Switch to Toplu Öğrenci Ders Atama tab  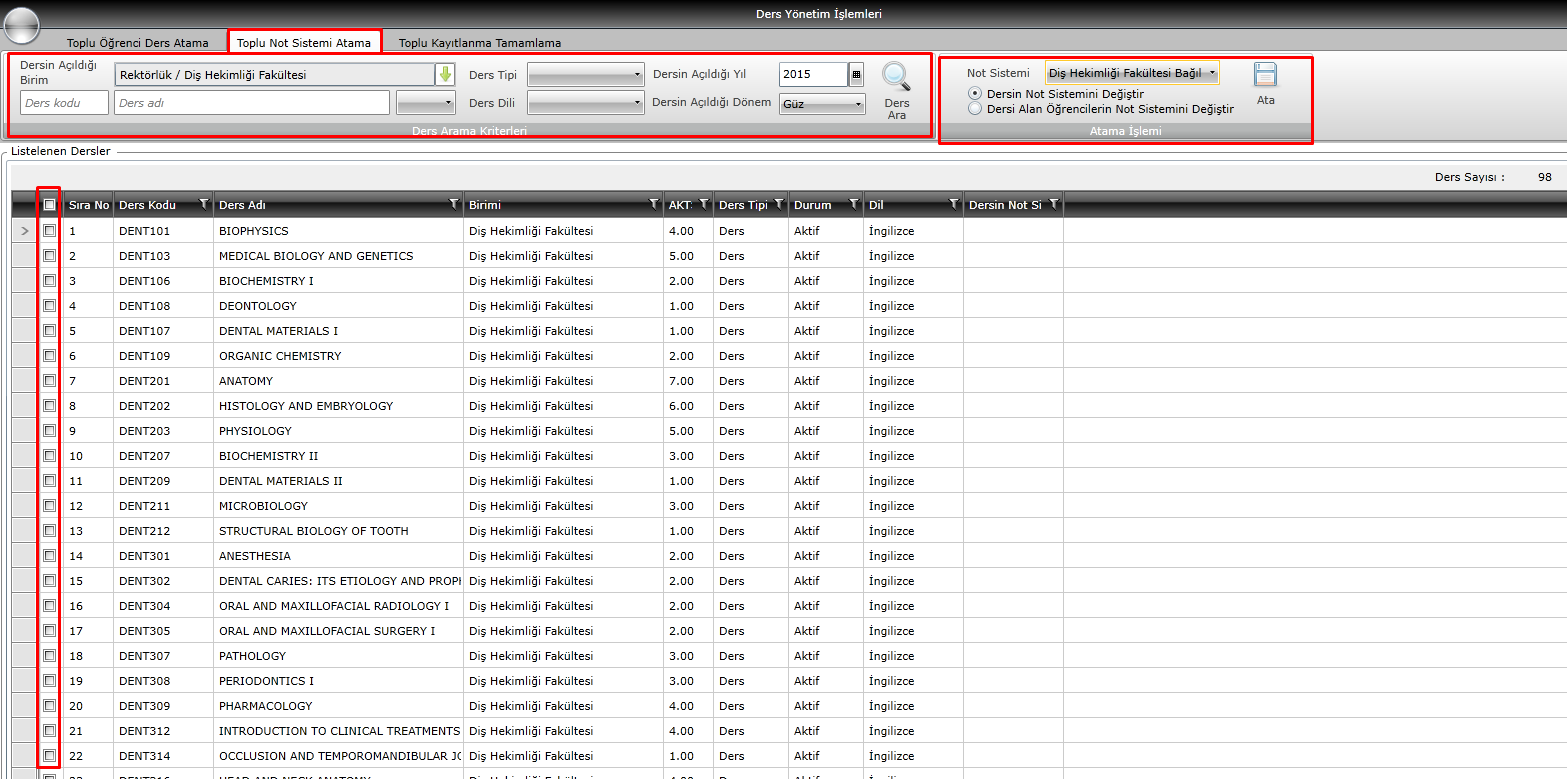138,43
